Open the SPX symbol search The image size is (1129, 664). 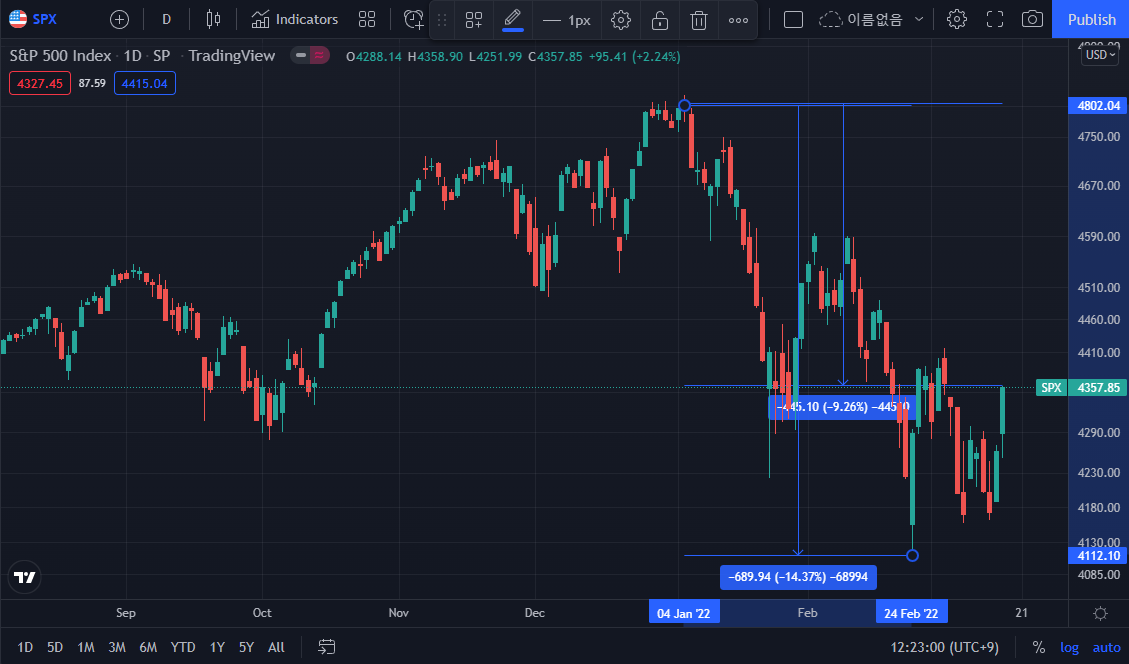pos(34,19)
